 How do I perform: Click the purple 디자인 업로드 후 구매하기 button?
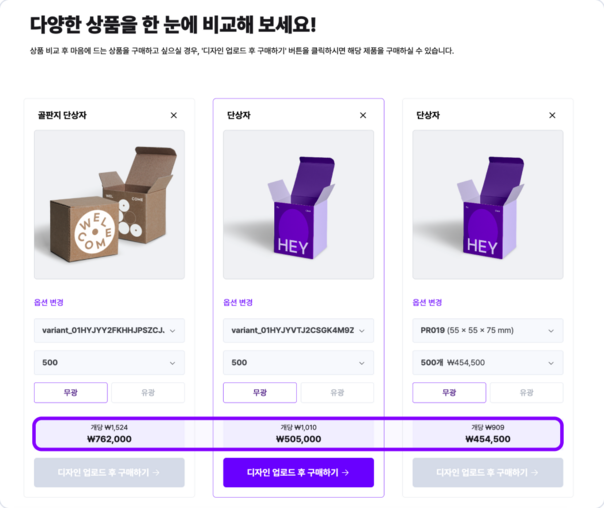(x=299, y=473)
